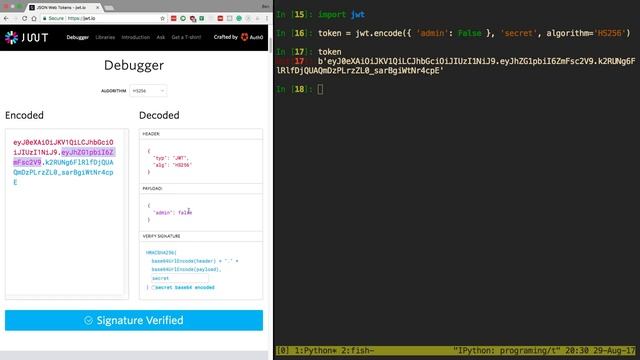This screenshot has height=360, width=640.
Task: Click the IPython In [18] prompt line
Action: pyautogui.click(x=300, y=89)
